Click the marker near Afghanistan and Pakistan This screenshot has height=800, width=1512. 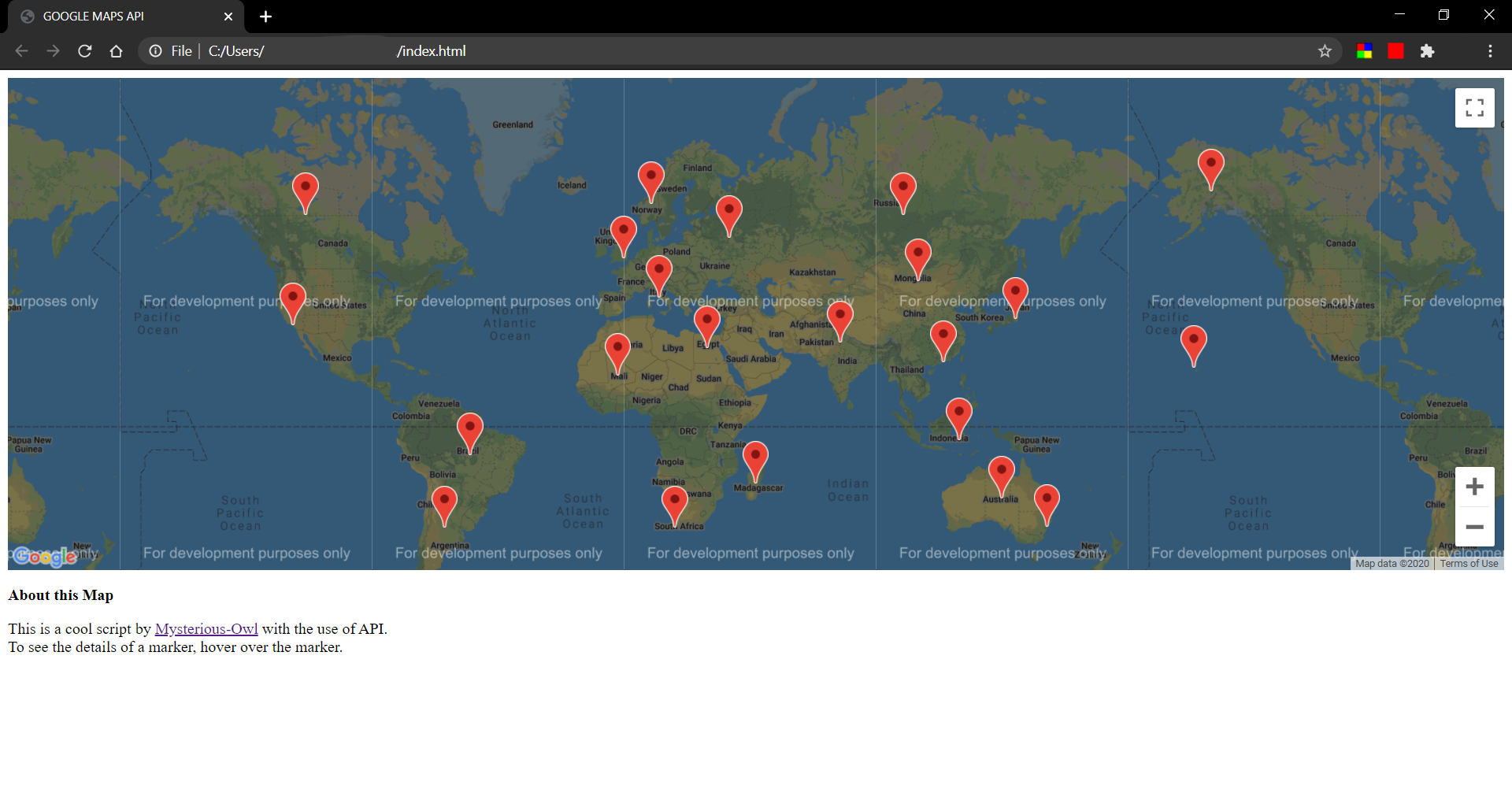(840, 321)
